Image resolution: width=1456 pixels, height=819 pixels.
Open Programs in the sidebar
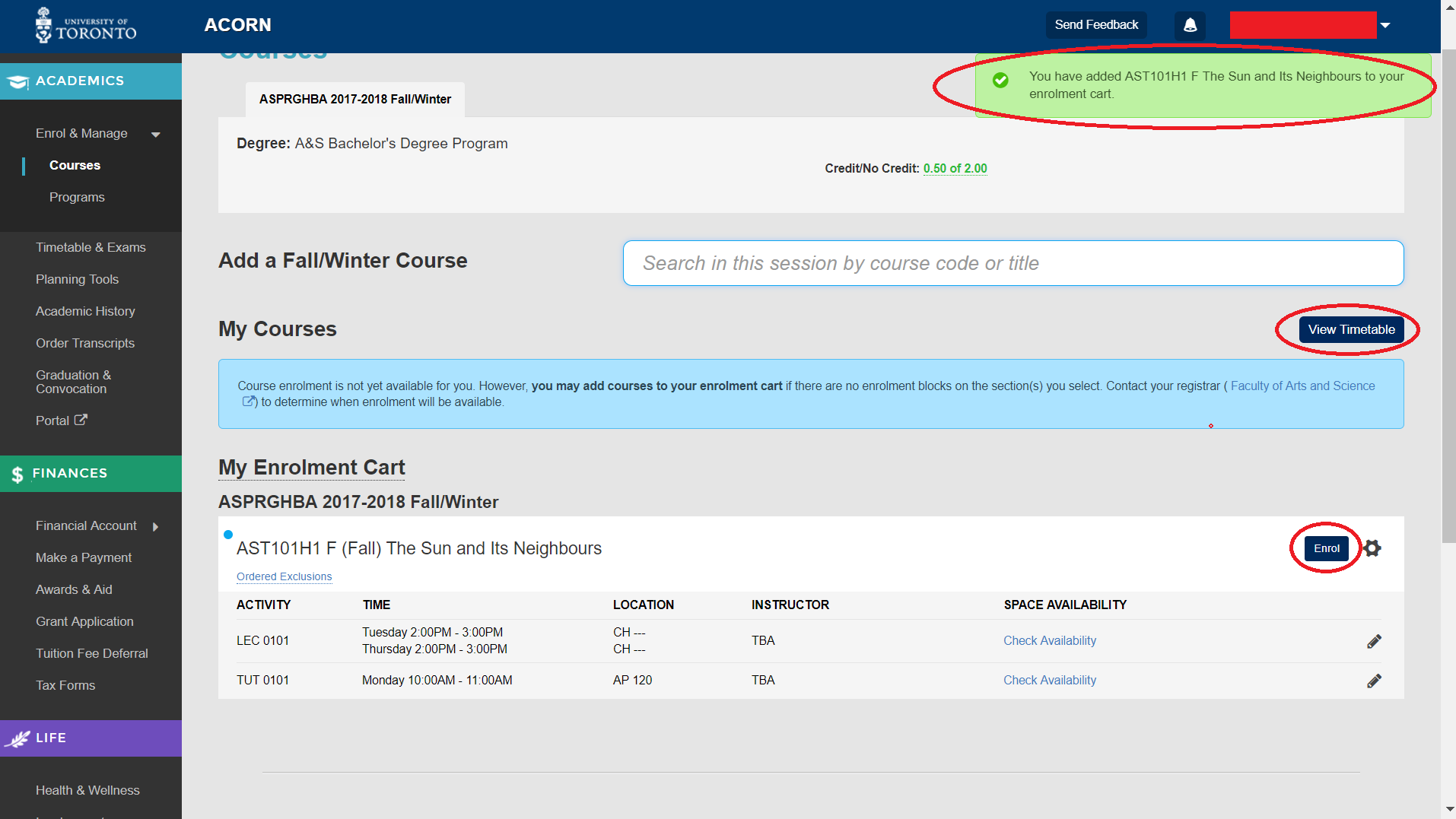point(77,197)
